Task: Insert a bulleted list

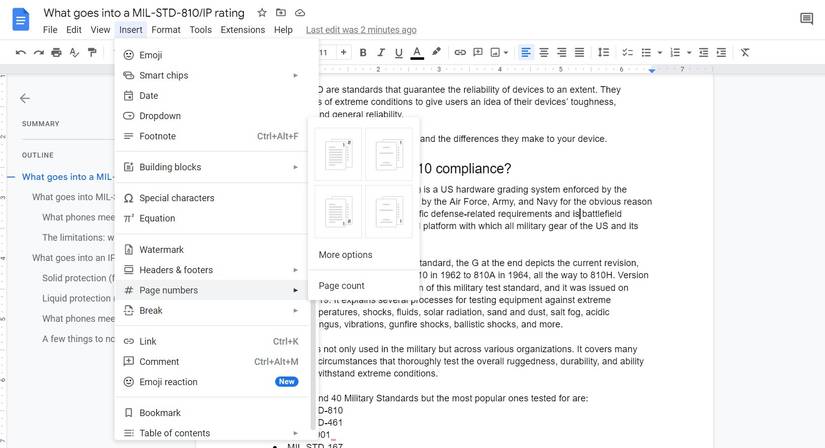Action: point(646,53)
